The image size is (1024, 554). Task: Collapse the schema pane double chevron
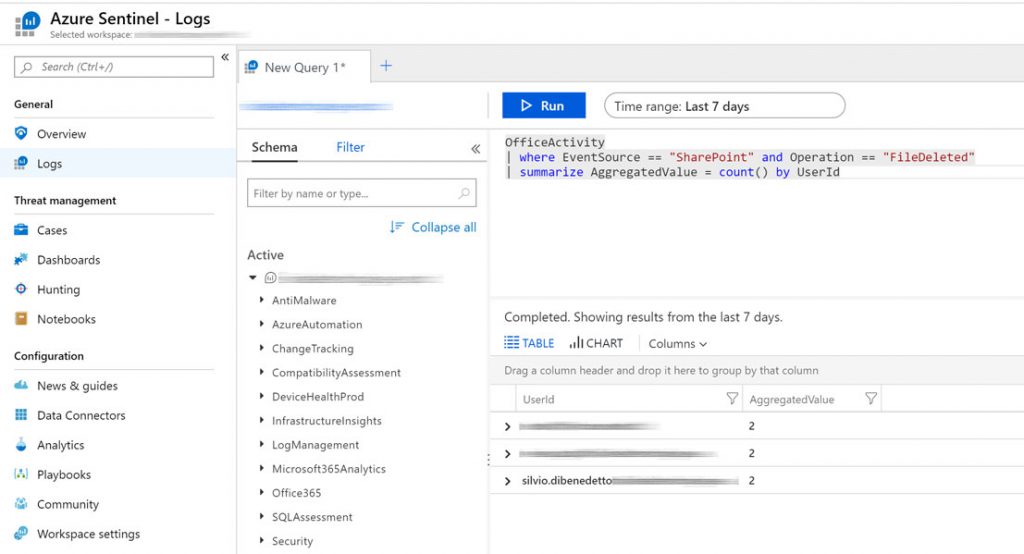click(x=475, y=148)
